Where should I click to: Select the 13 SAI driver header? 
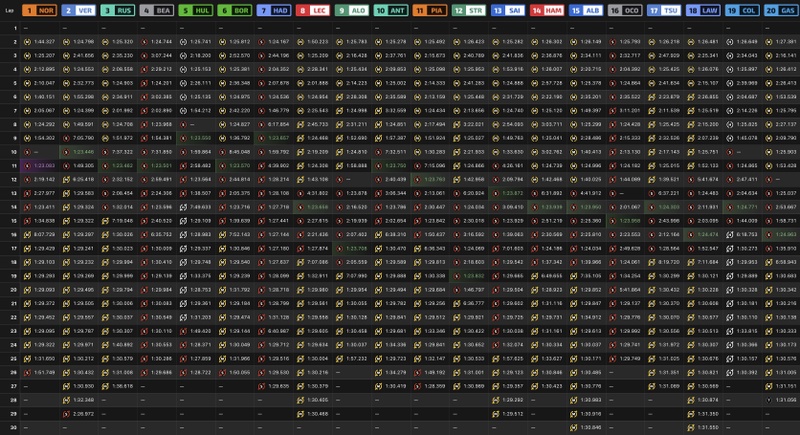point(508,10)
